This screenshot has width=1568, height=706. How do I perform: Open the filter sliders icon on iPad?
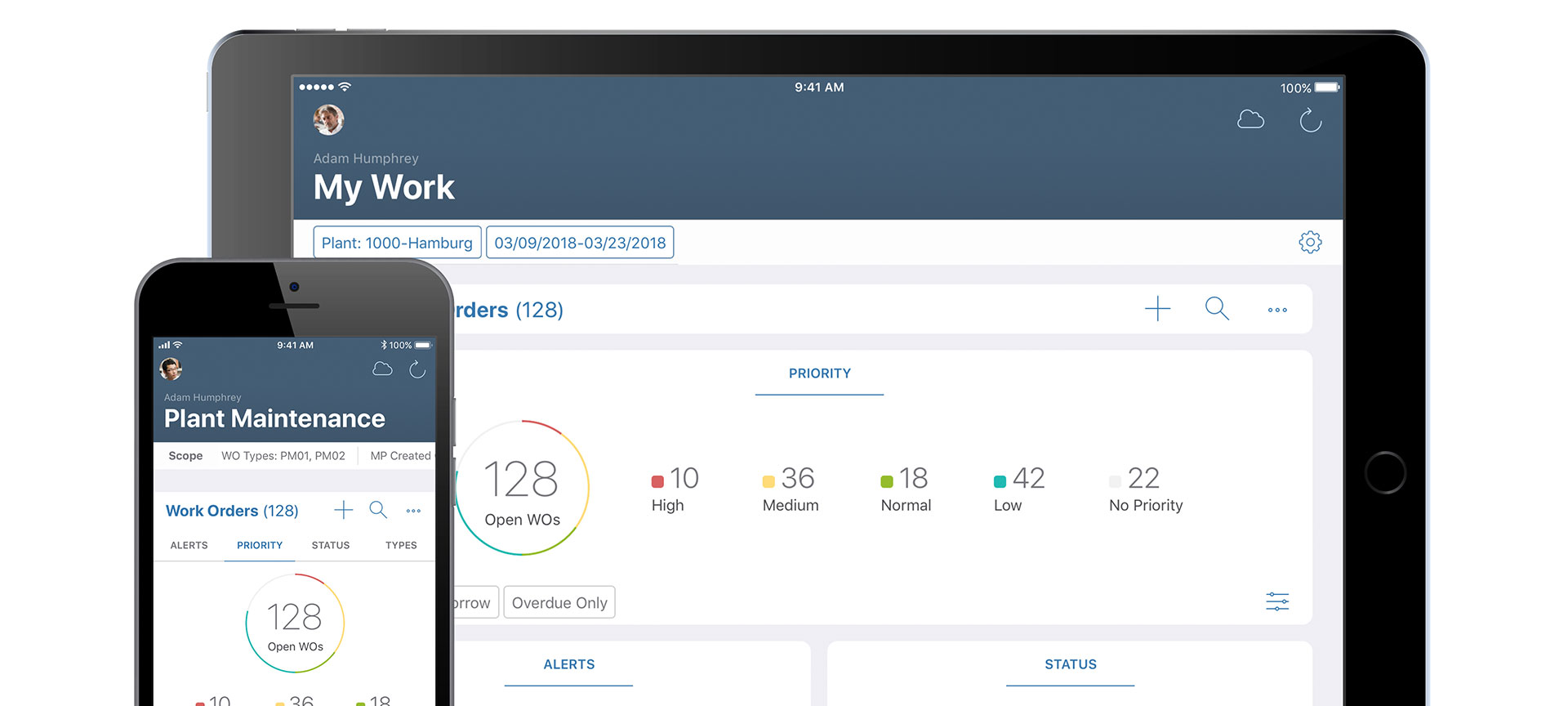pos(1277,602)
